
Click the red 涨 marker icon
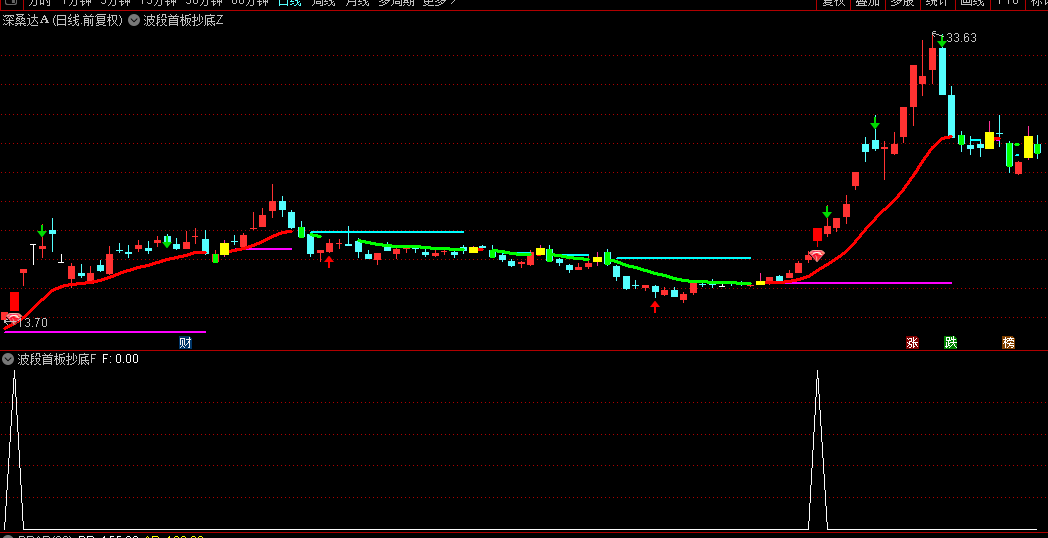tap(912, 343)
